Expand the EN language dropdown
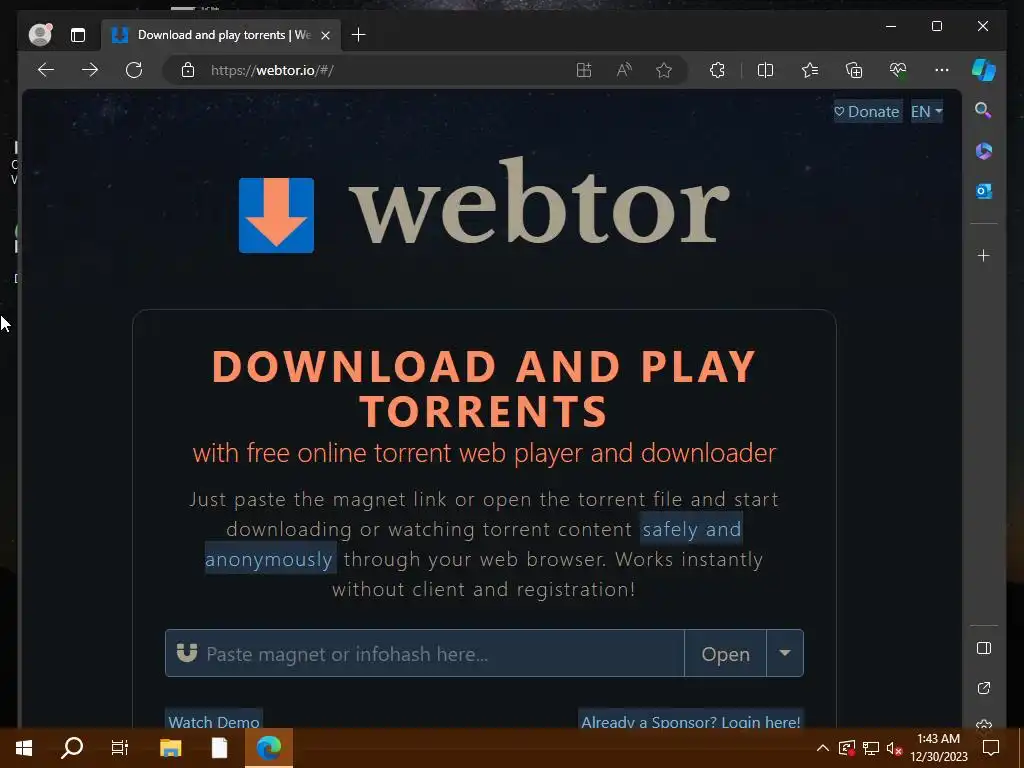Viewport: 1024px width, 768px height. point(926,112)
